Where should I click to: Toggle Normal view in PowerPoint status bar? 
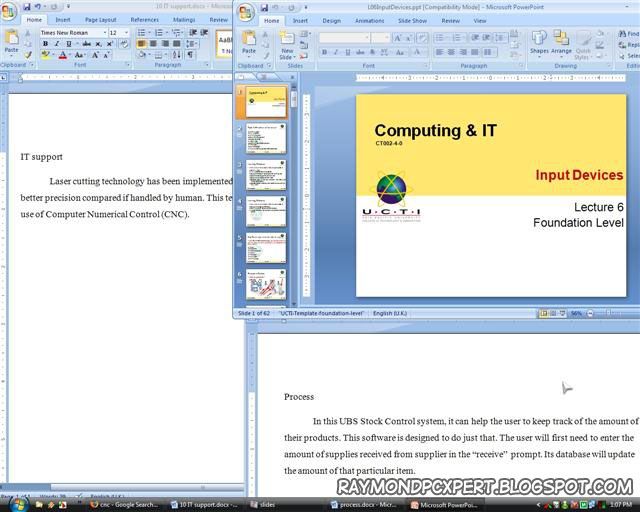coord(543,314)
